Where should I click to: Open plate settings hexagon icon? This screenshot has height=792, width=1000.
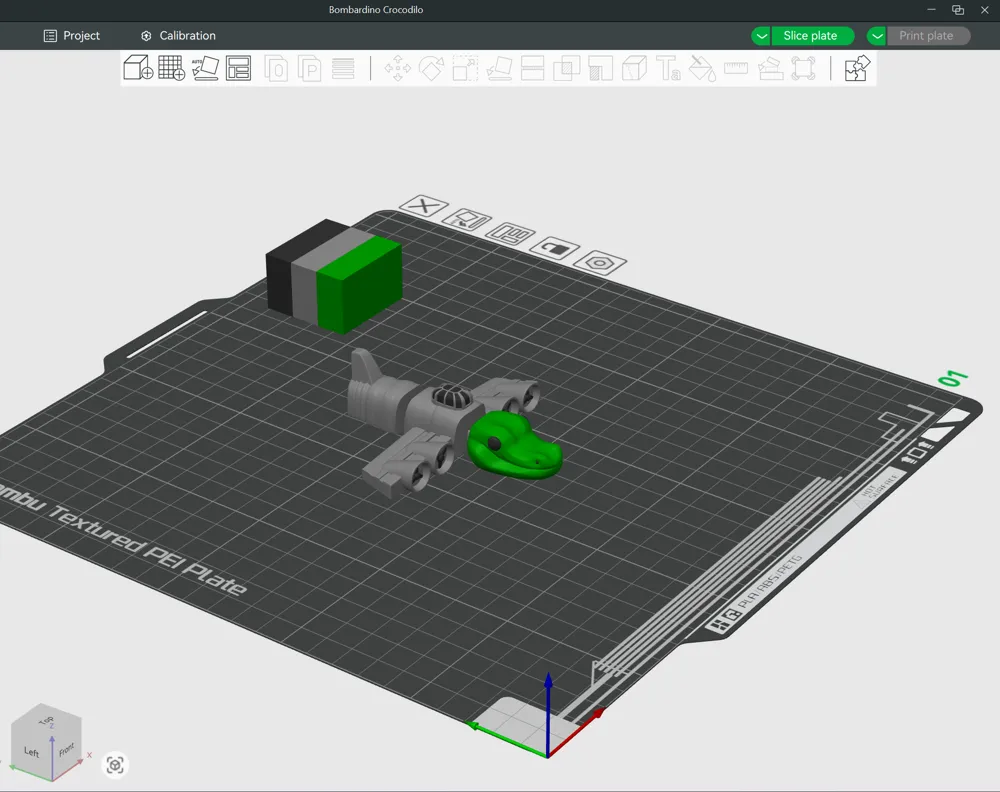(x=600, y=262)
